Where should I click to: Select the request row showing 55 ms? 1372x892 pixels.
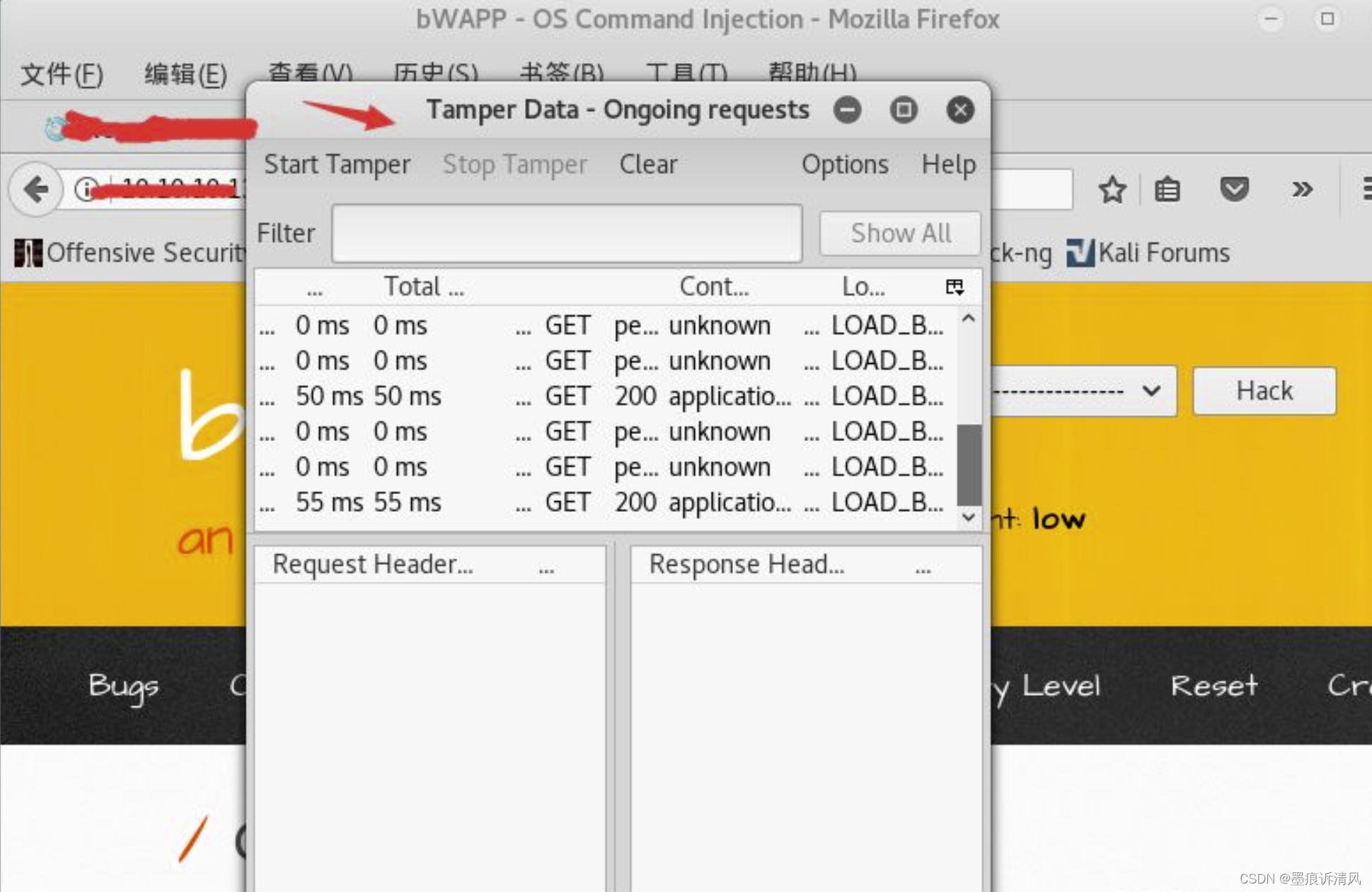[x=605, y=502]
